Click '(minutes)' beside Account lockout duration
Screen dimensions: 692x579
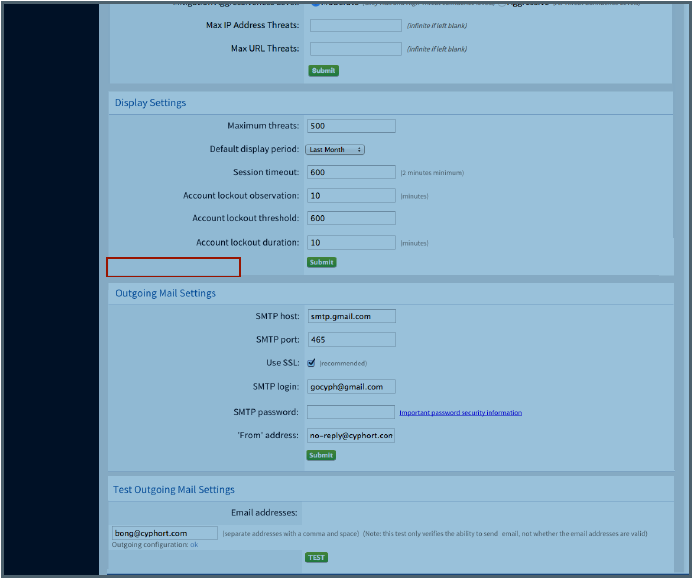point(414,243)
